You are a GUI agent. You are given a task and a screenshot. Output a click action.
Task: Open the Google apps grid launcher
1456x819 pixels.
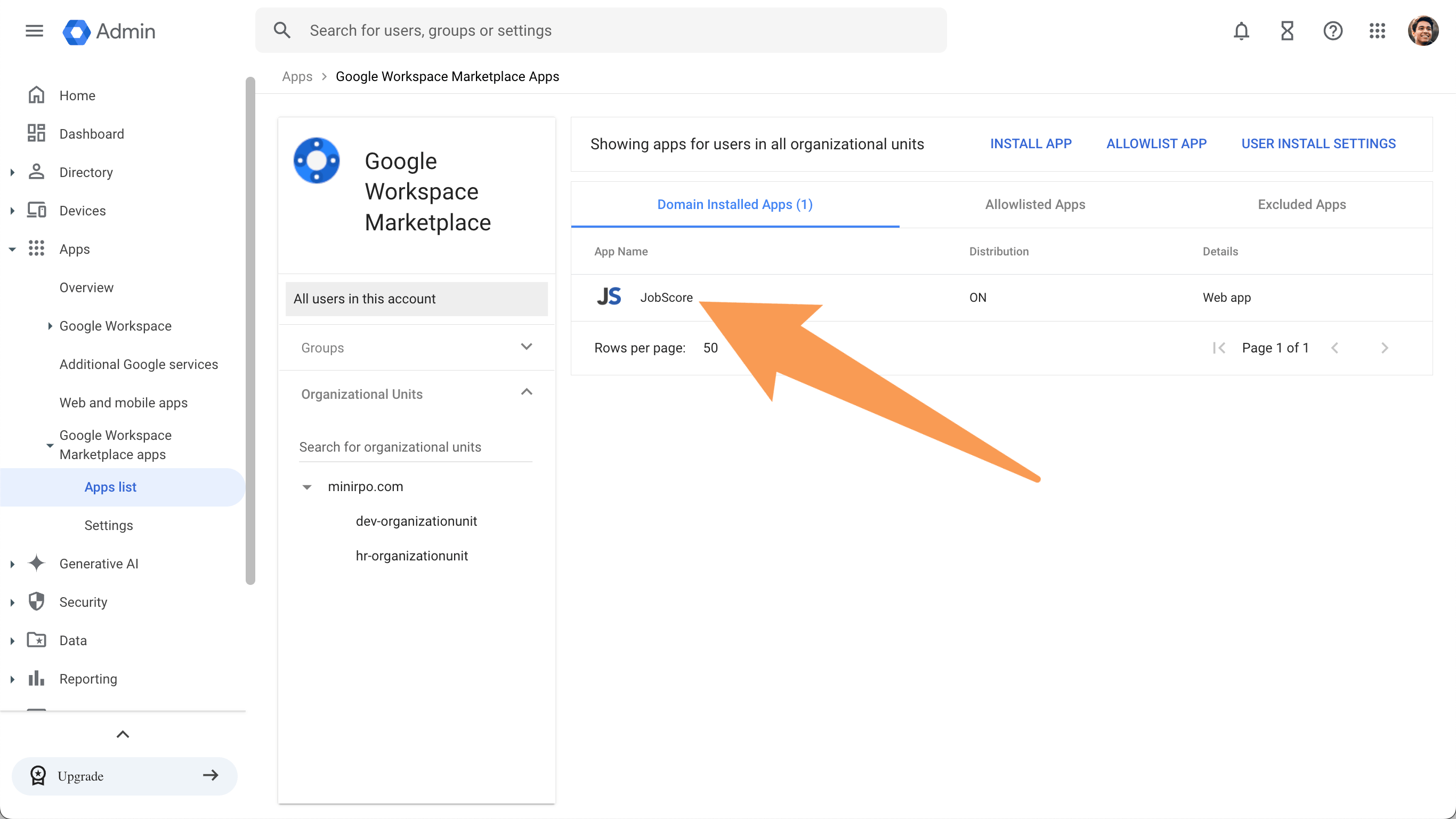(x=1378, y=30)
